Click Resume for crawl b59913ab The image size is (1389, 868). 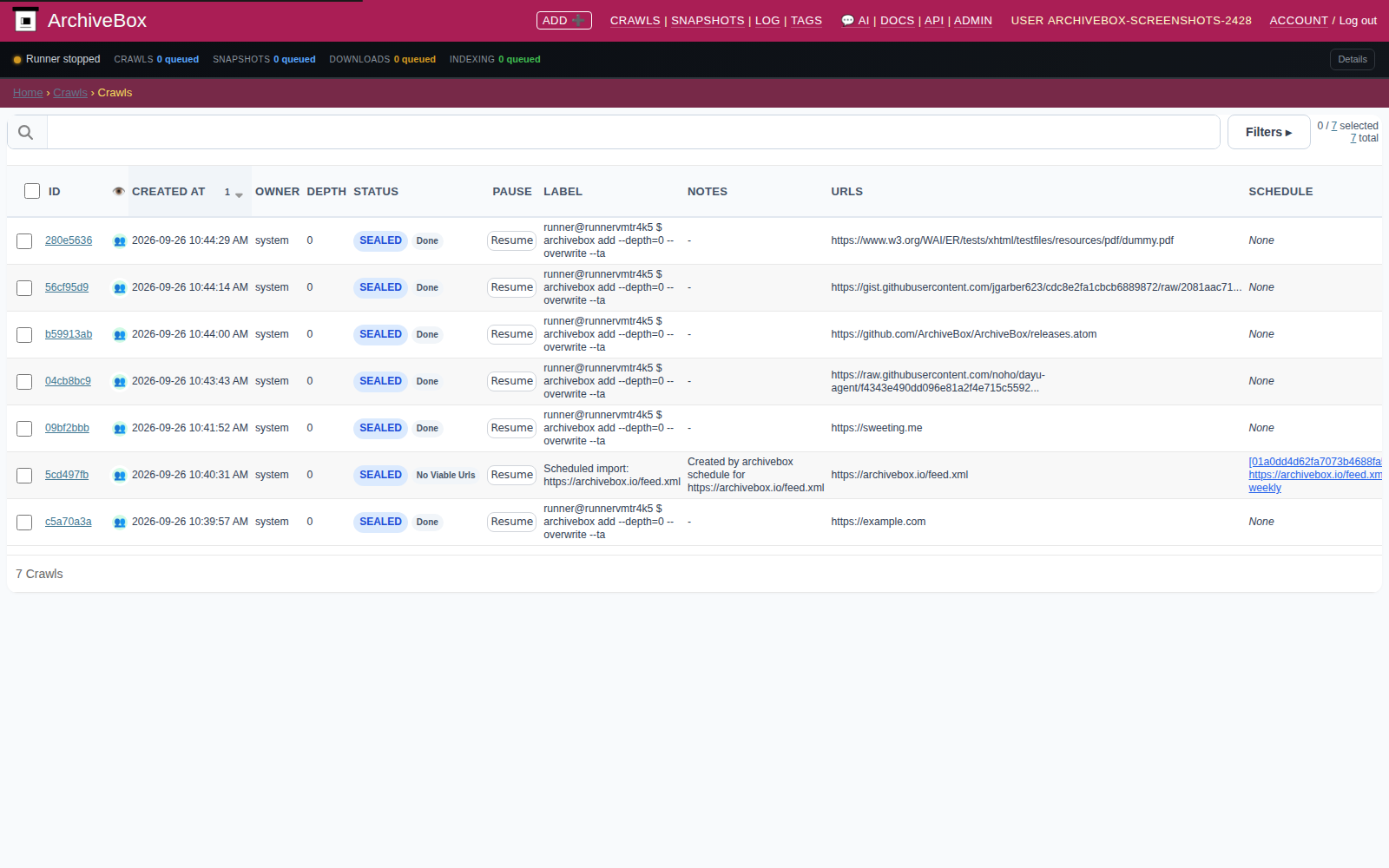(512, 334)
